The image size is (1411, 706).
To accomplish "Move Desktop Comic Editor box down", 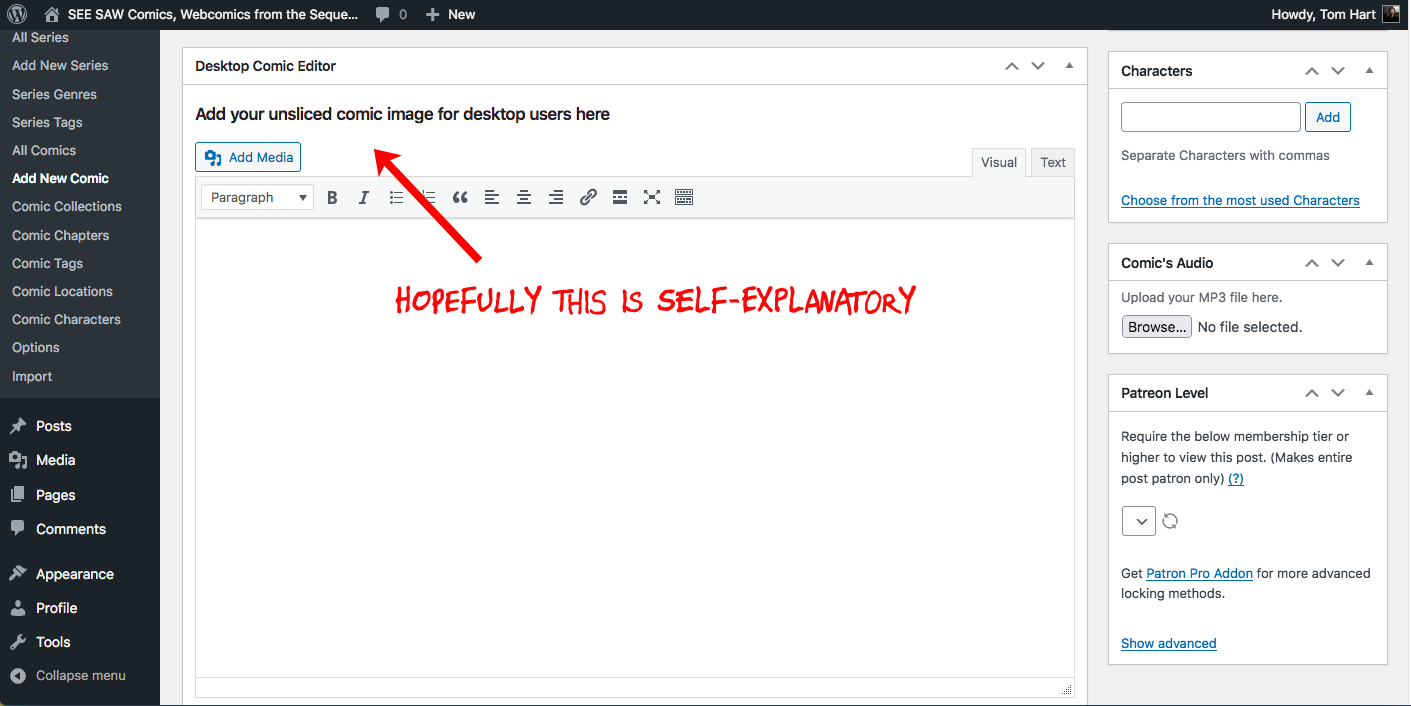I will [1038, 66].
